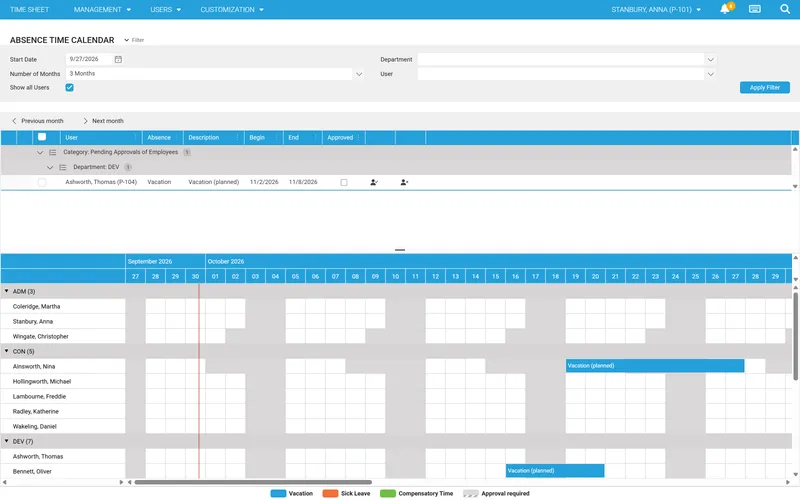800x500 pixels.
Task: Select Ainsworth, Nina's Vacation (planned) bar
Action: click(655, 366)
